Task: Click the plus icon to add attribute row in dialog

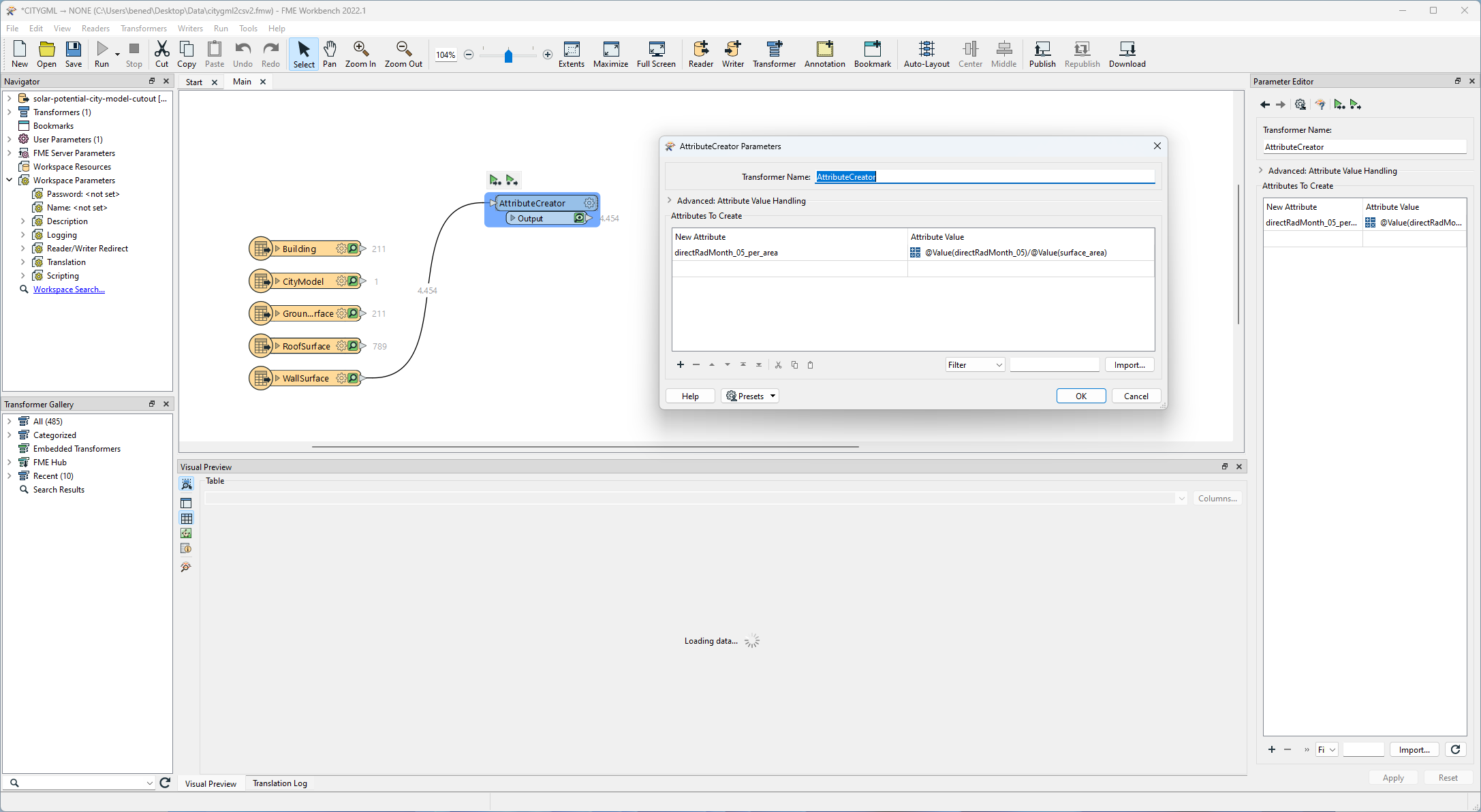Action: 681,365
